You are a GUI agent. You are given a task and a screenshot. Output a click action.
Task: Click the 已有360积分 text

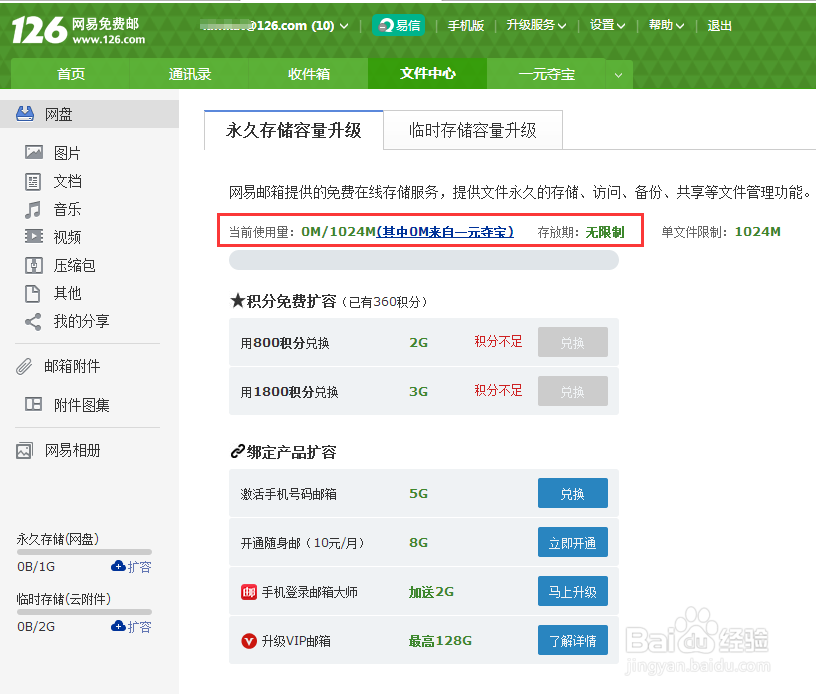[384, 302]
